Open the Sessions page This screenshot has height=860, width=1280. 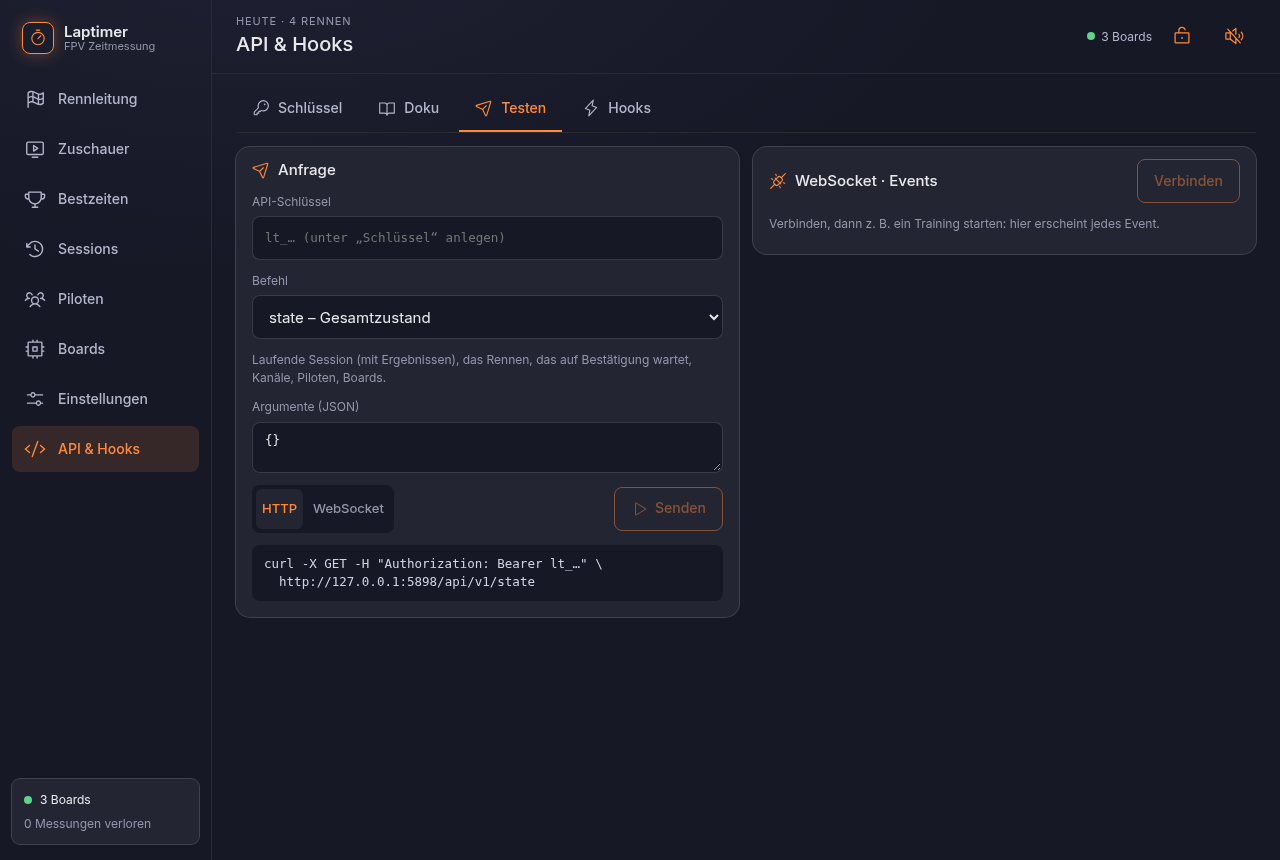pyautogui.click(x=105, y=249)
